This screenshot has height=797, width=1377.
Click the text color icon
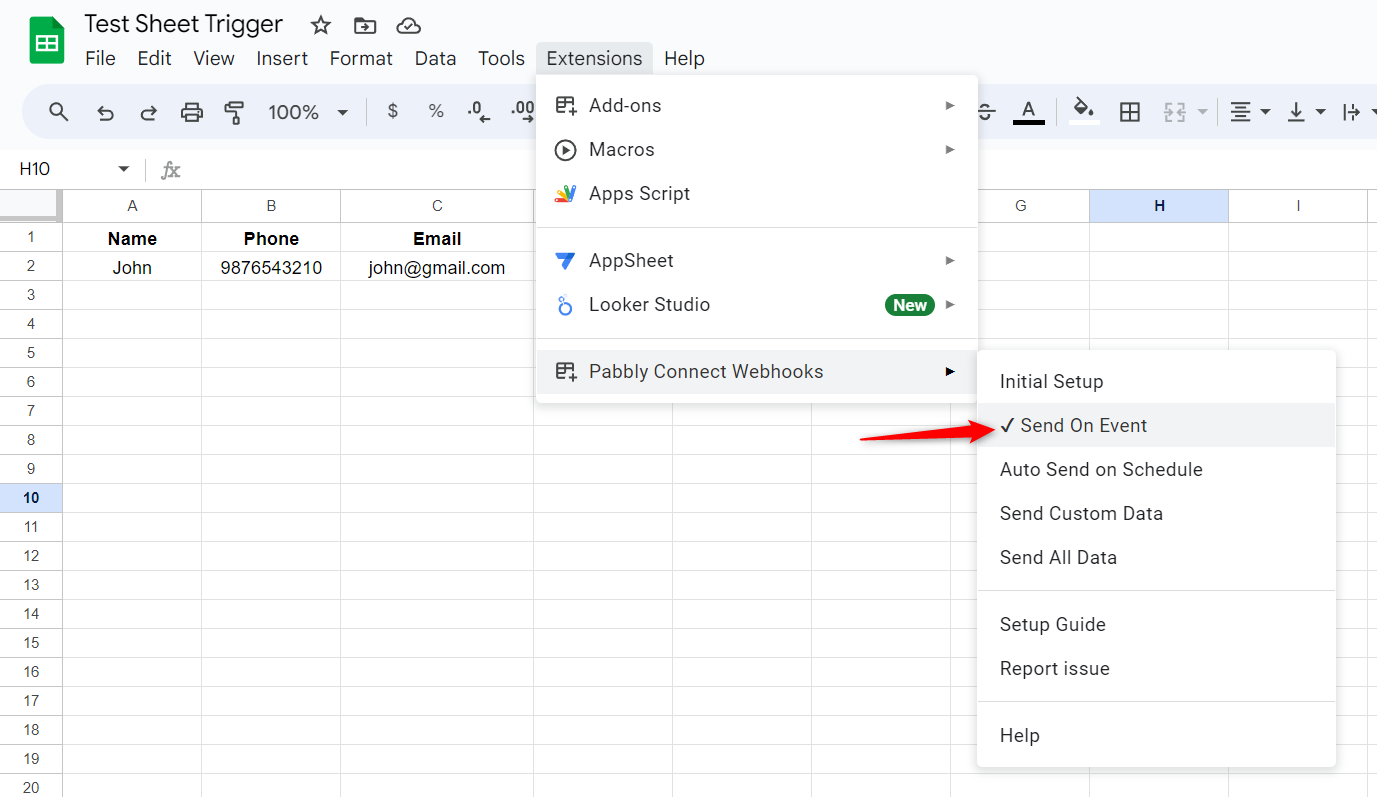[x=1029, y=112]
